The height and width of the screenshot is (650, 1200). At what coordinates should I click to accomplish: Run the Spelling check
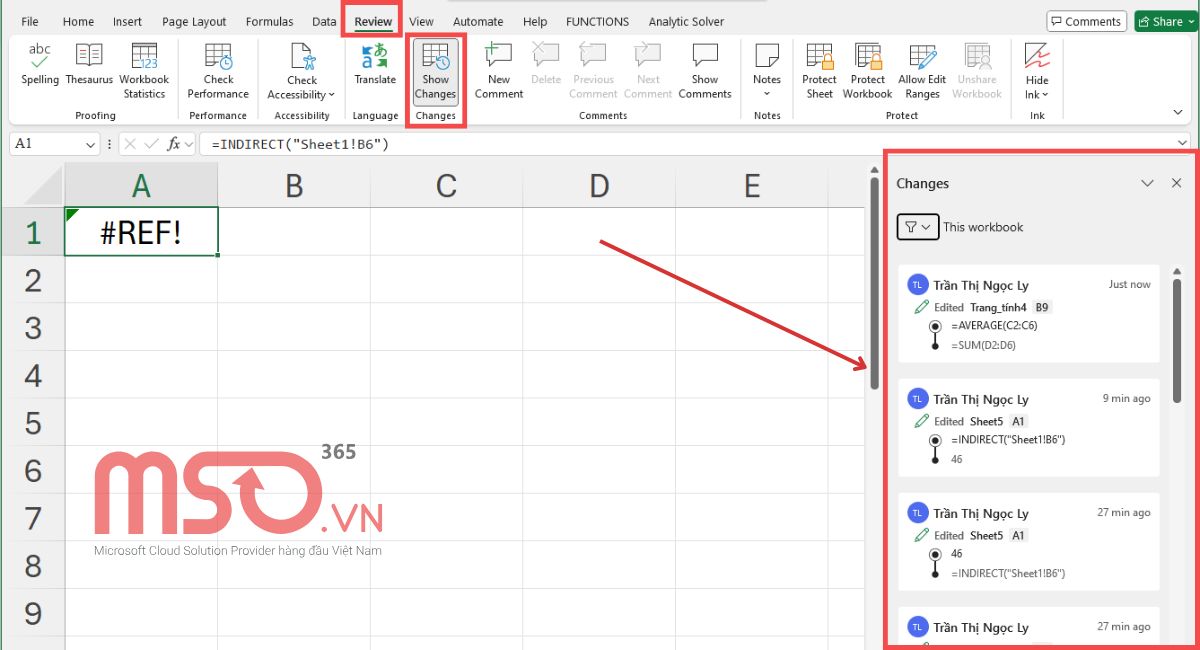[x=40, y=64]
